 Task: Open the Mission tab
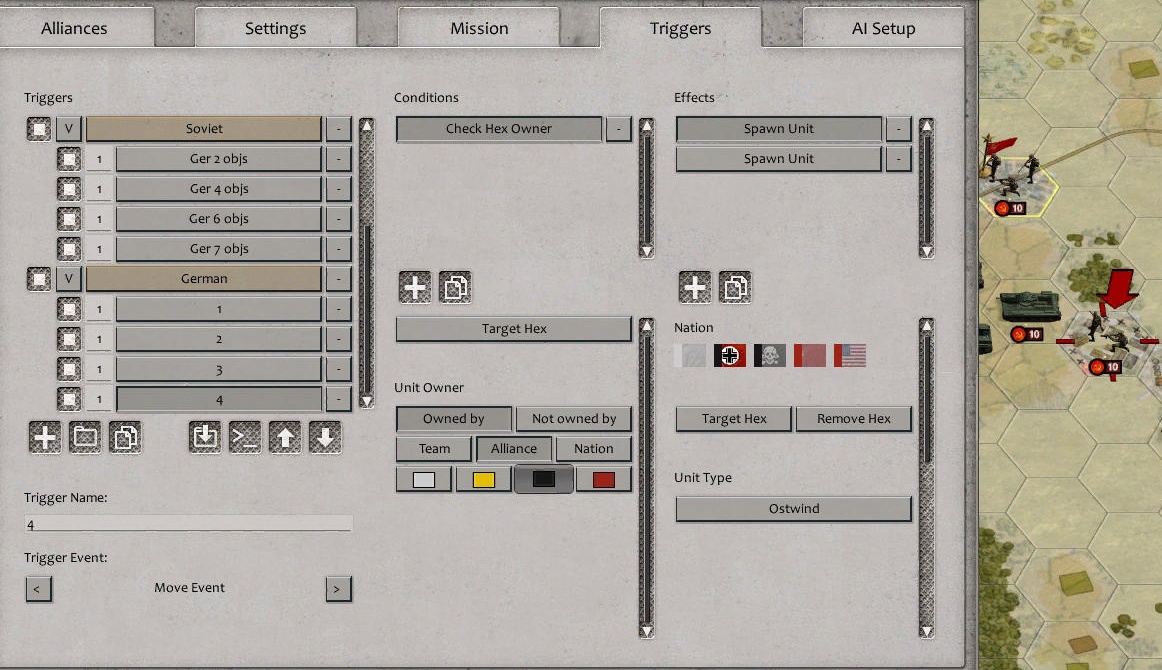click(x=479, y=28)
